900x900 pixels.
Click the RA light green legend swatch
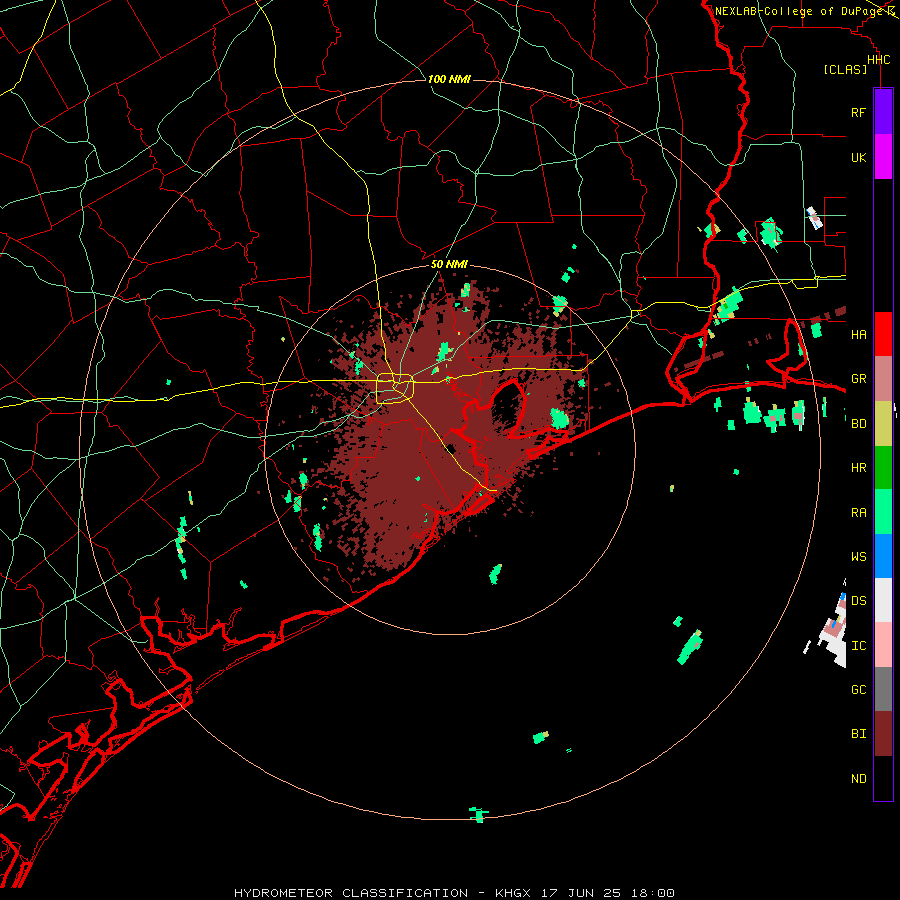tap(883, 512)
